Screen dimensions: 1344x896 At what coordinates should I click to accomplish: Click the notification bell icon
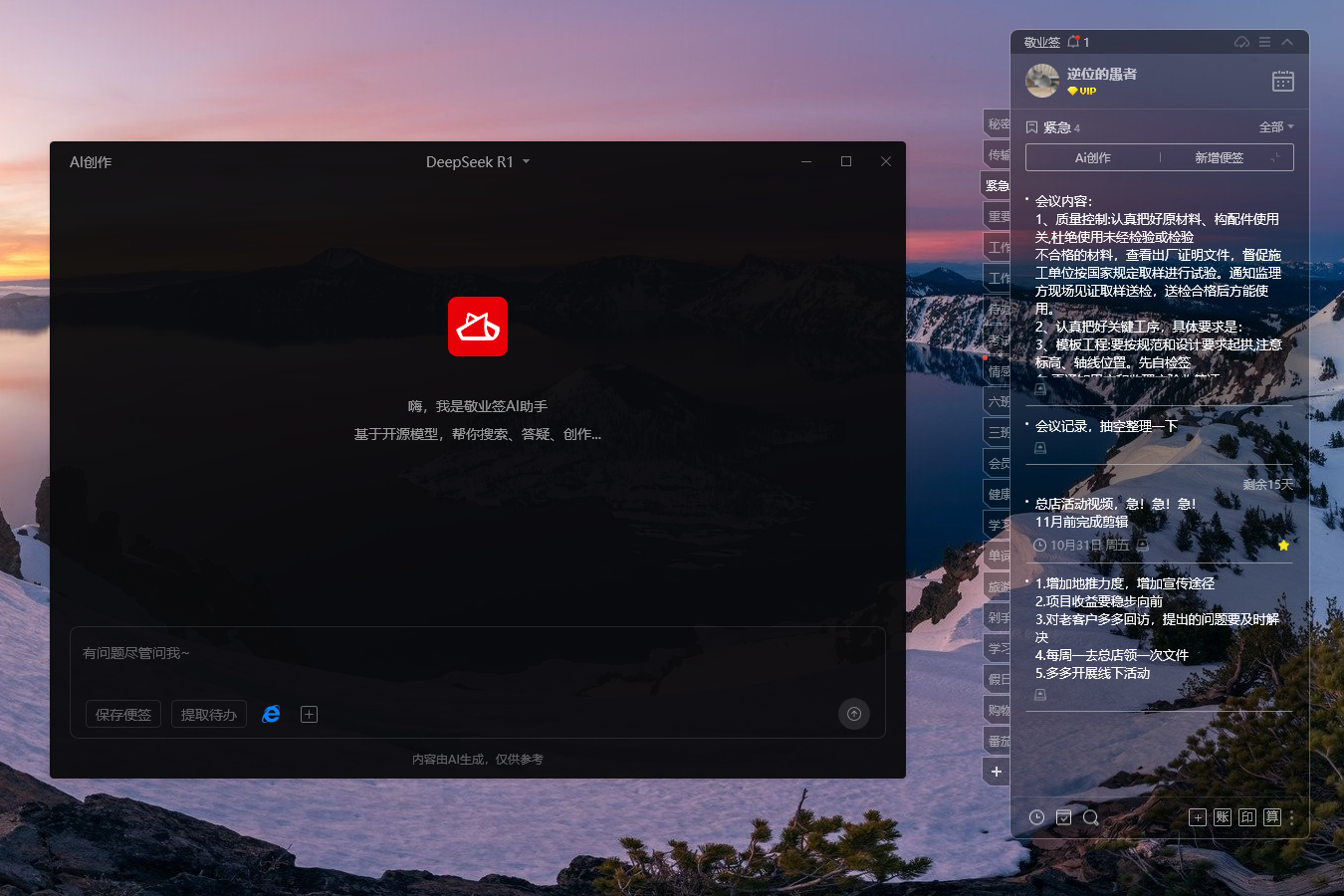(1073, 42)
